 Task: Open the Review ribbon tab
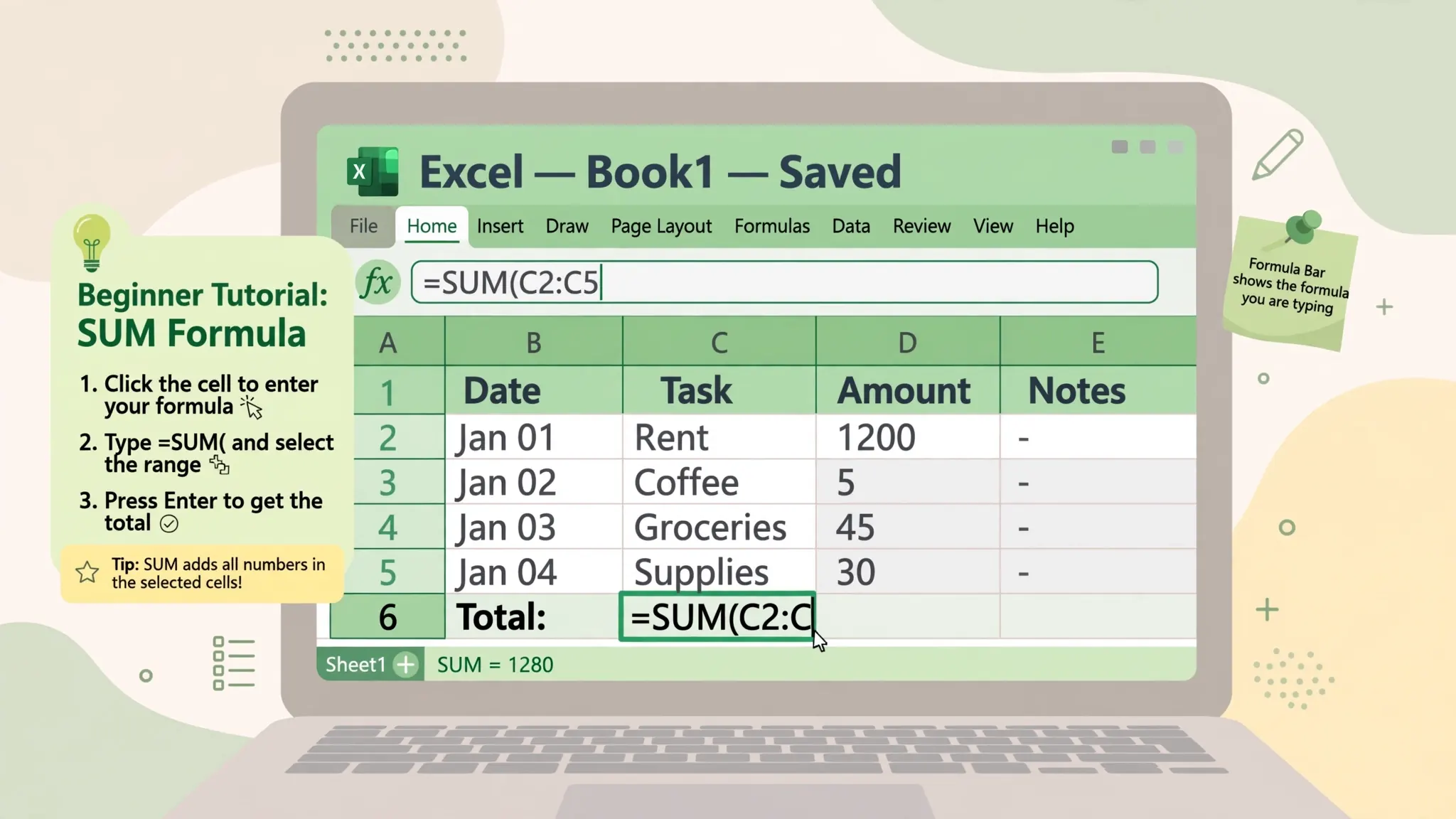921,226
